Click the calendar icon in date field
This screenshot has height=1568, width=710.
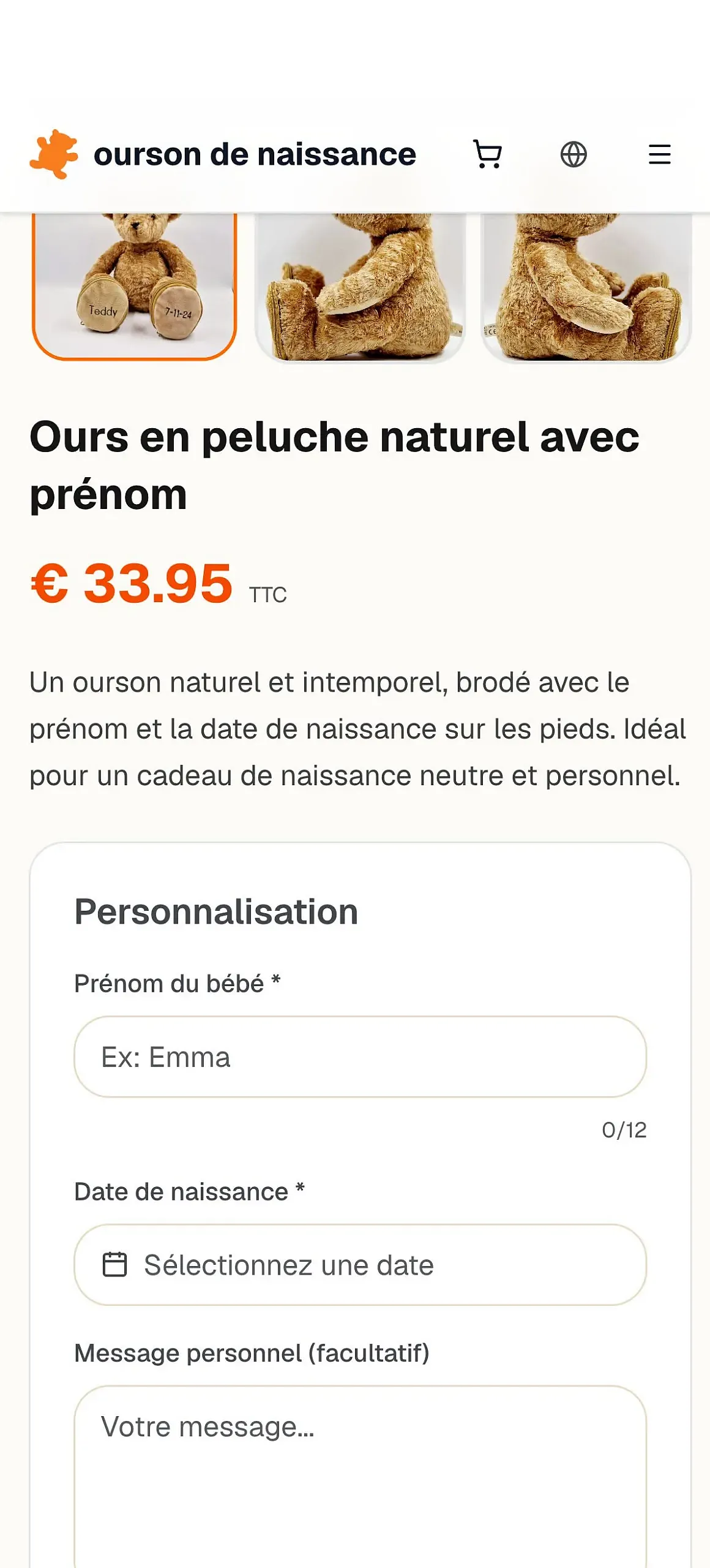pyautogui.click(x=114, y=1265)
